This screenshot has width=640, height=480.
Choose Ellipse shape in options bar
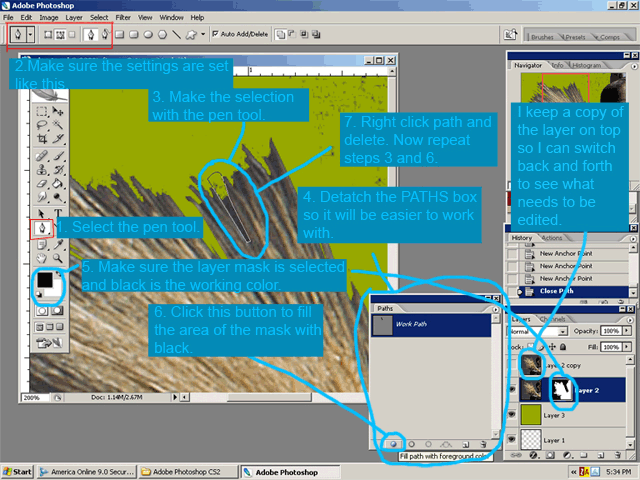tap(148, 35)
